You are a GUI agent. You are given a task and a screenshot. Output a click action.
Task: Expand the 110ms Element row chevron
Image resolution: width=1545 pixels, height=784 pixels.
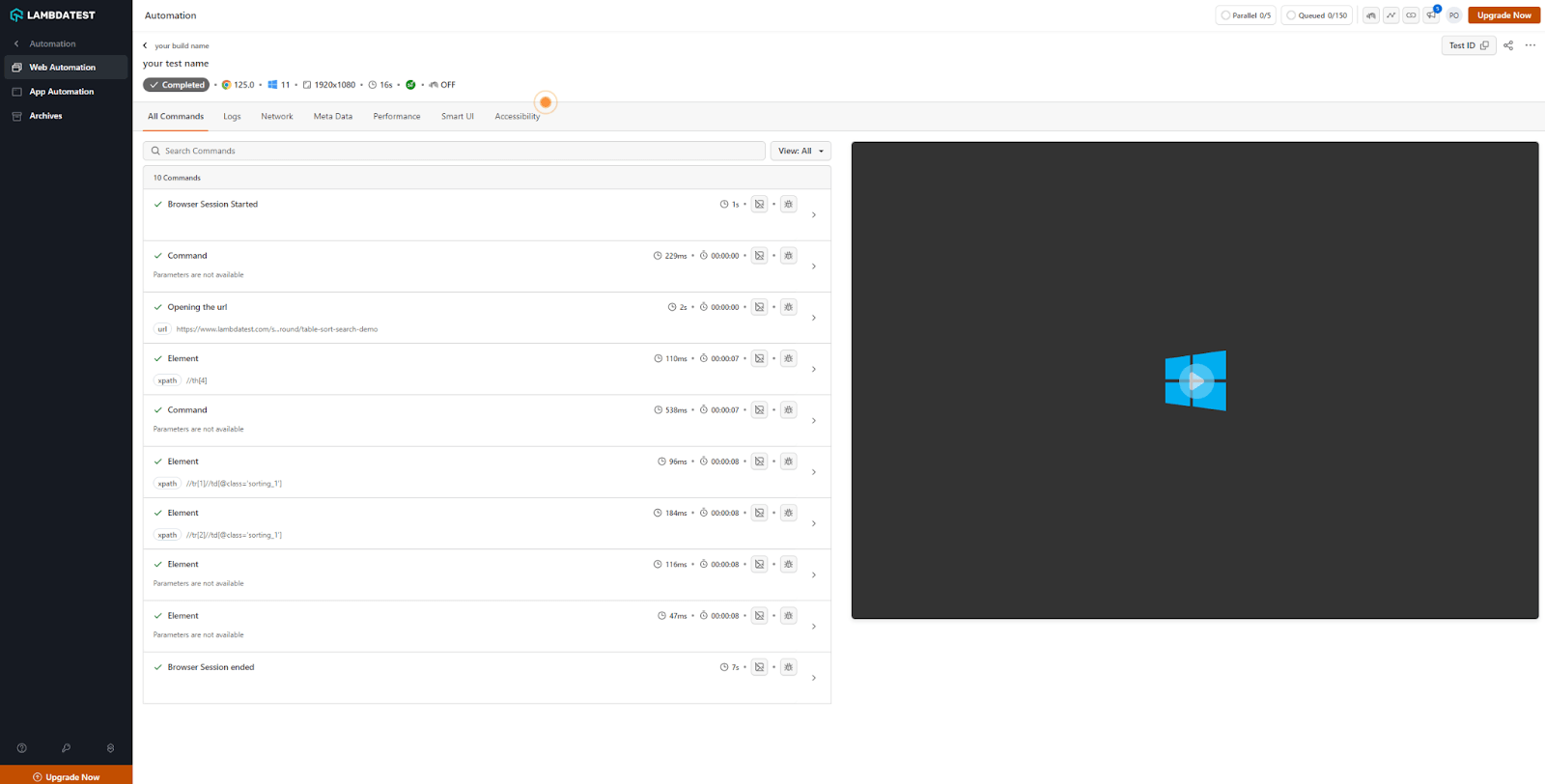(814, 369)
